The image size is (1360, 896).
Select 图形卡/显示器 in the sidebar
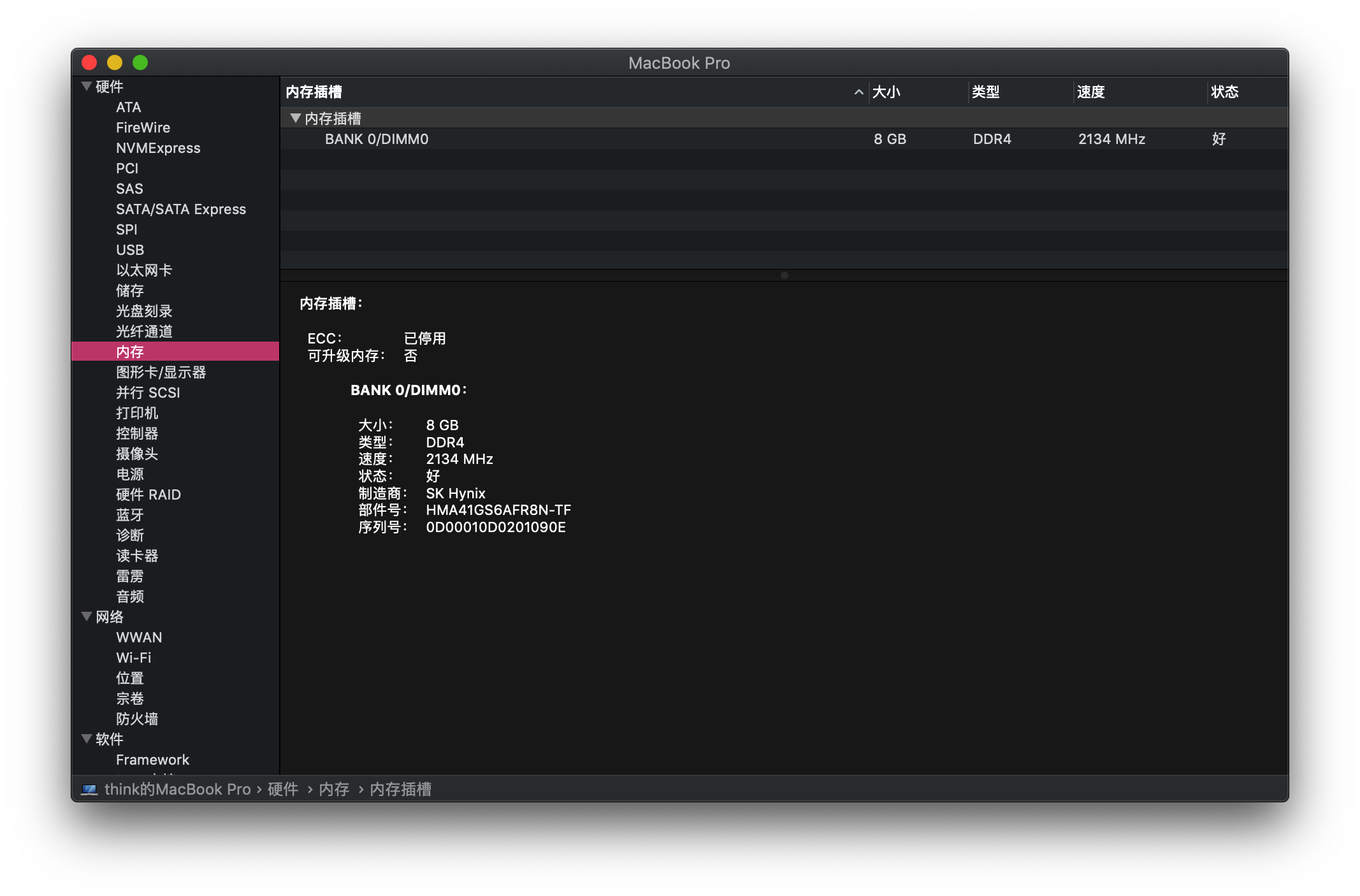click(161, 372)
